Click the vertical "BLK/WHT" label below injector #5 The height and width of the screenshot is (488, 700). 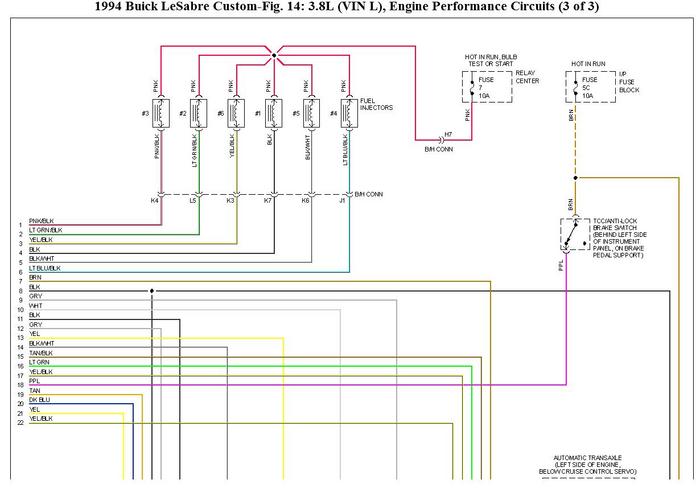pos(307,147)
